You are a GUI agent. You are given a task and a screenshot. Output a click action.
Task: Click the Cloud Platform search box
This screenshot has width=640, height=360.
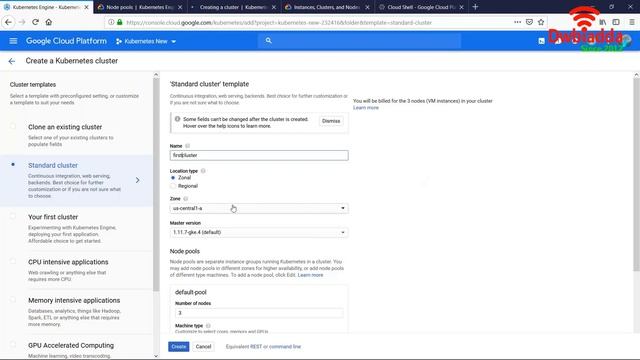359,41
